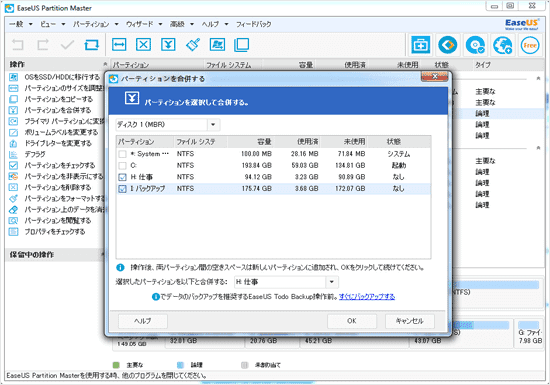Uncheck the H: 仕事 partition checkbox
The height and width of the screenshot is (385, 550).
[122, 177]
